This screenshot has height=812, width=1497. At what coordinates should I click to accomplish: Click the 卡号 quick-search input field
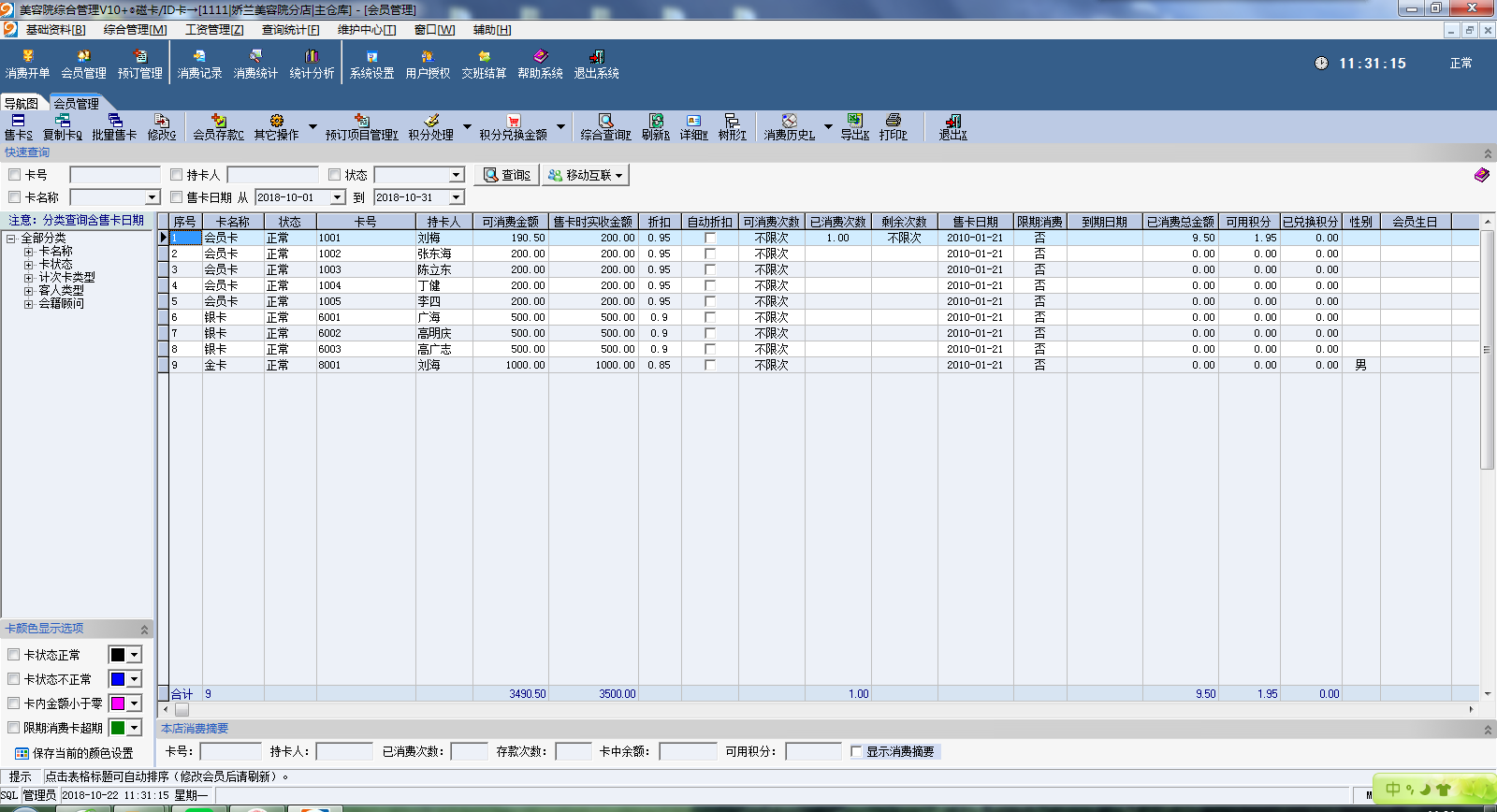click(115, 175)
